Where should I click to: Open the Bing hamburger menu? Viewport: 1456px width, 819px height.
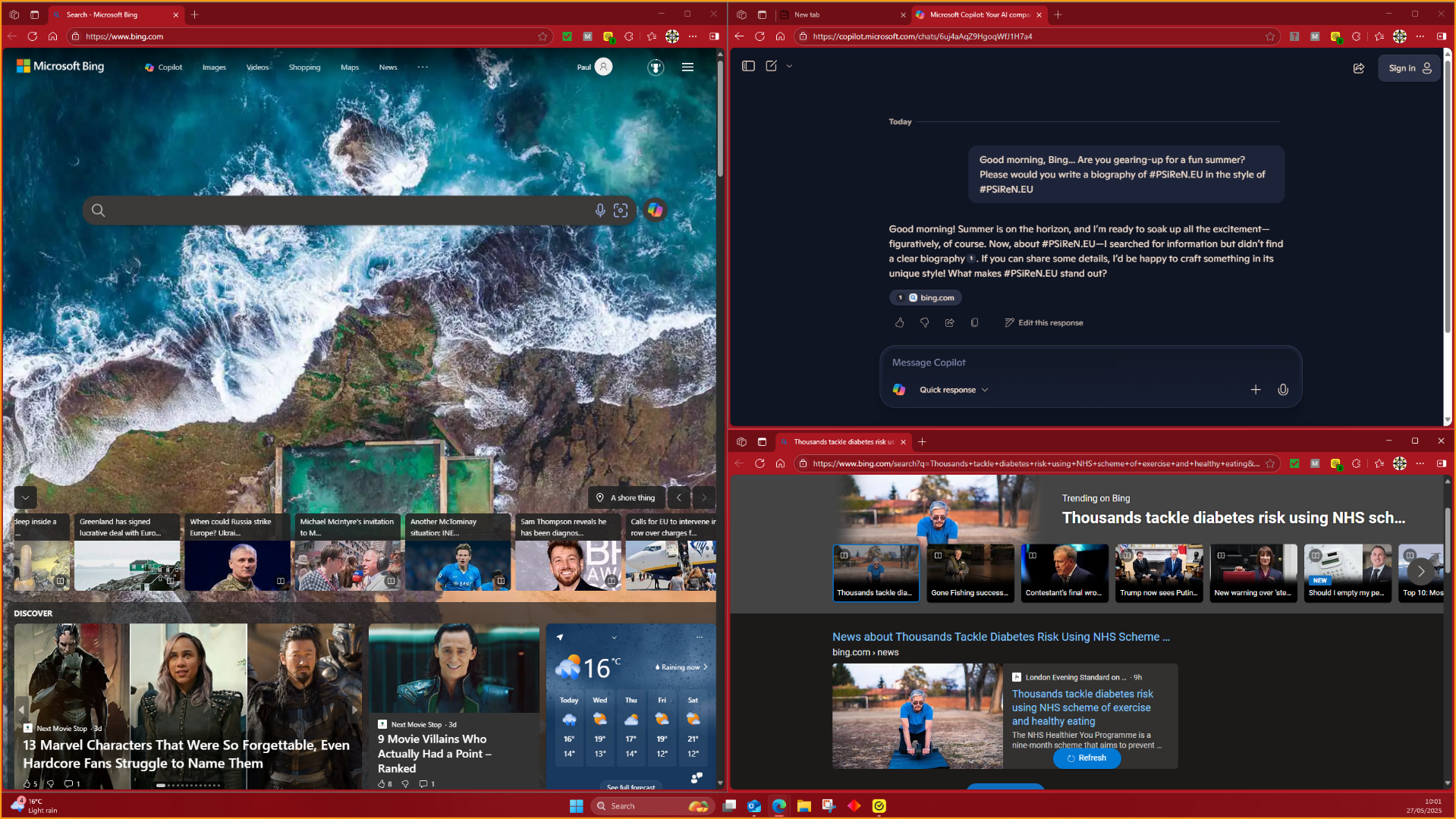point(687,67)
